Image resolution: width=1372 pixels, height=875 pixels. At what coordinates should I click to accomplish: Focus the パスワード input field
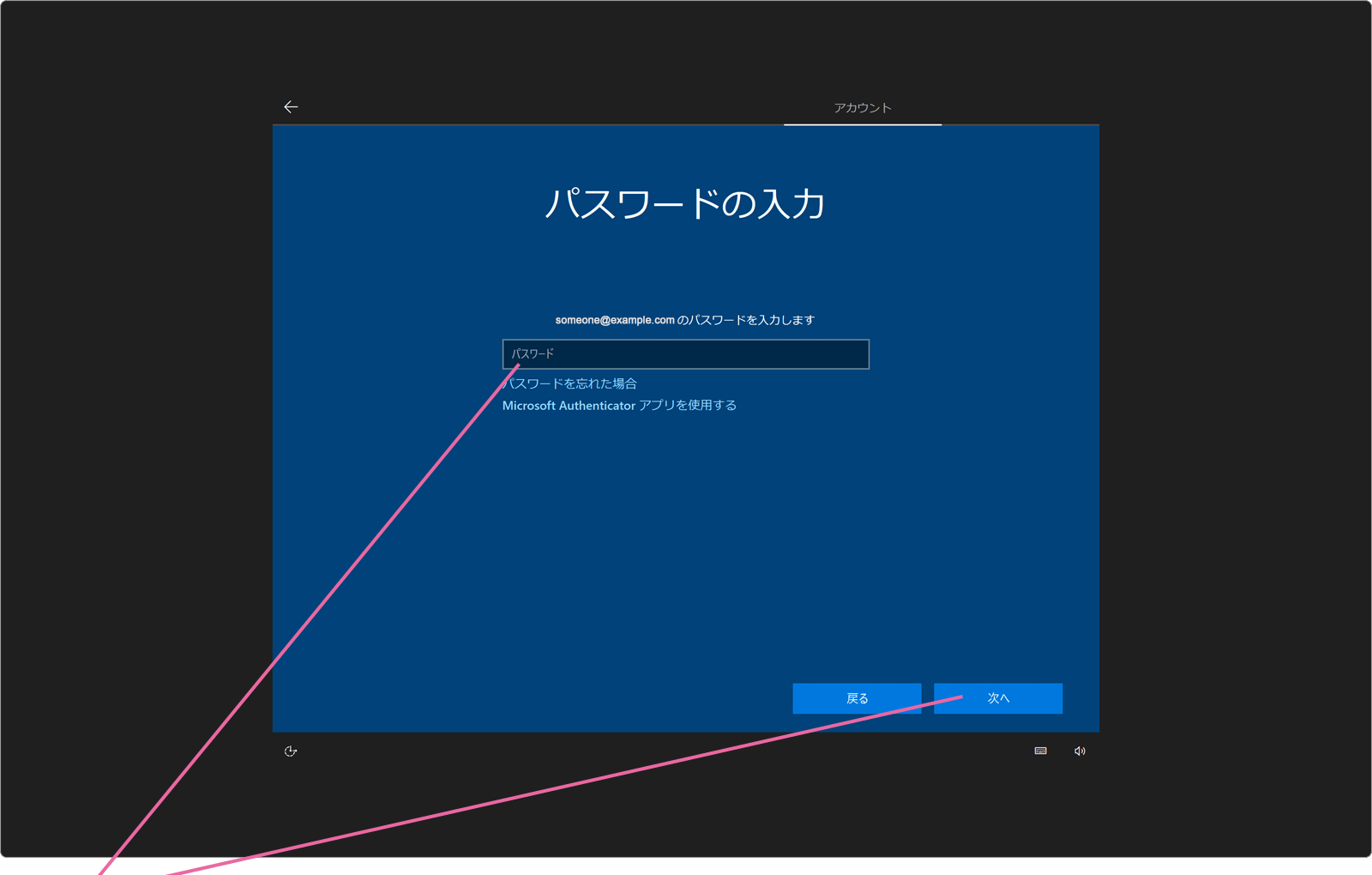coord(686,354)
